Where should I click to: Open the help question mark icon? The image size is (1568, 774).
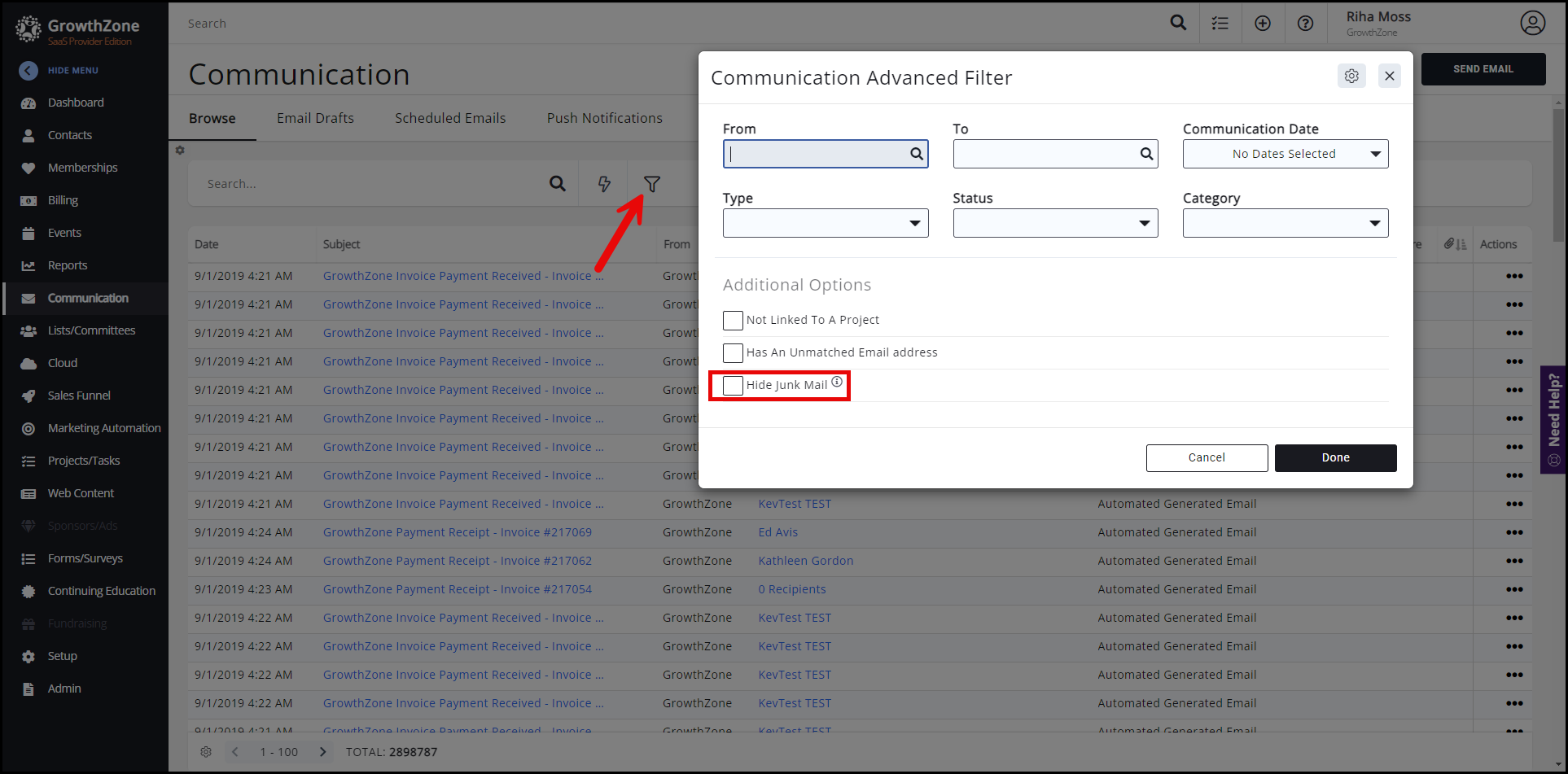coord(1305,24)
